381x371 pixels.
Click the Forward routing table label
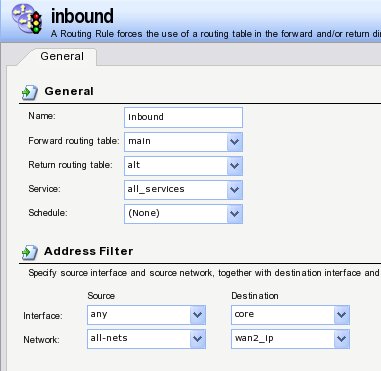point(74,141)
